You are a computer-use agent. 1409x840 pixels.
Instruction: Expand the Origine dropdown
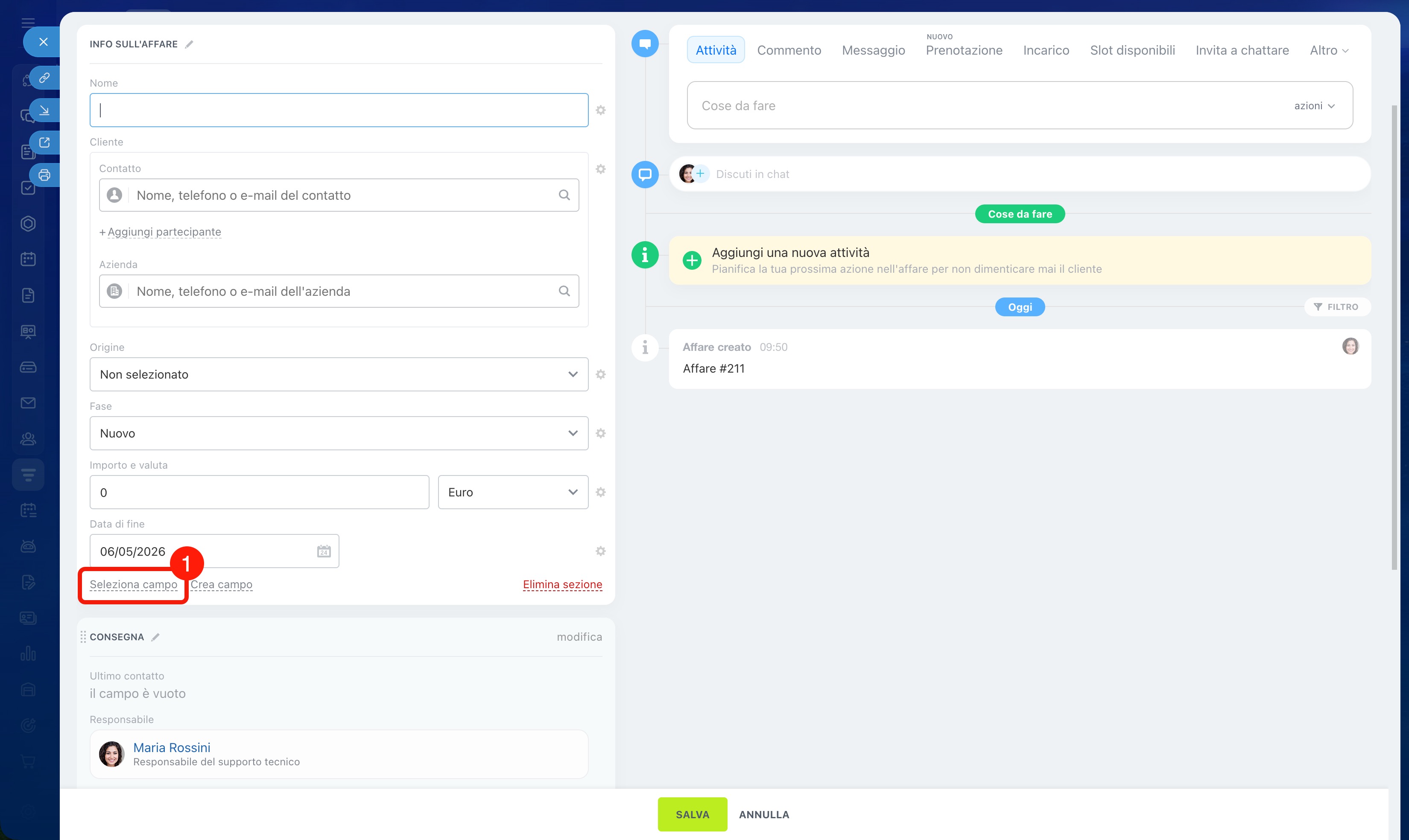point(339,375)
